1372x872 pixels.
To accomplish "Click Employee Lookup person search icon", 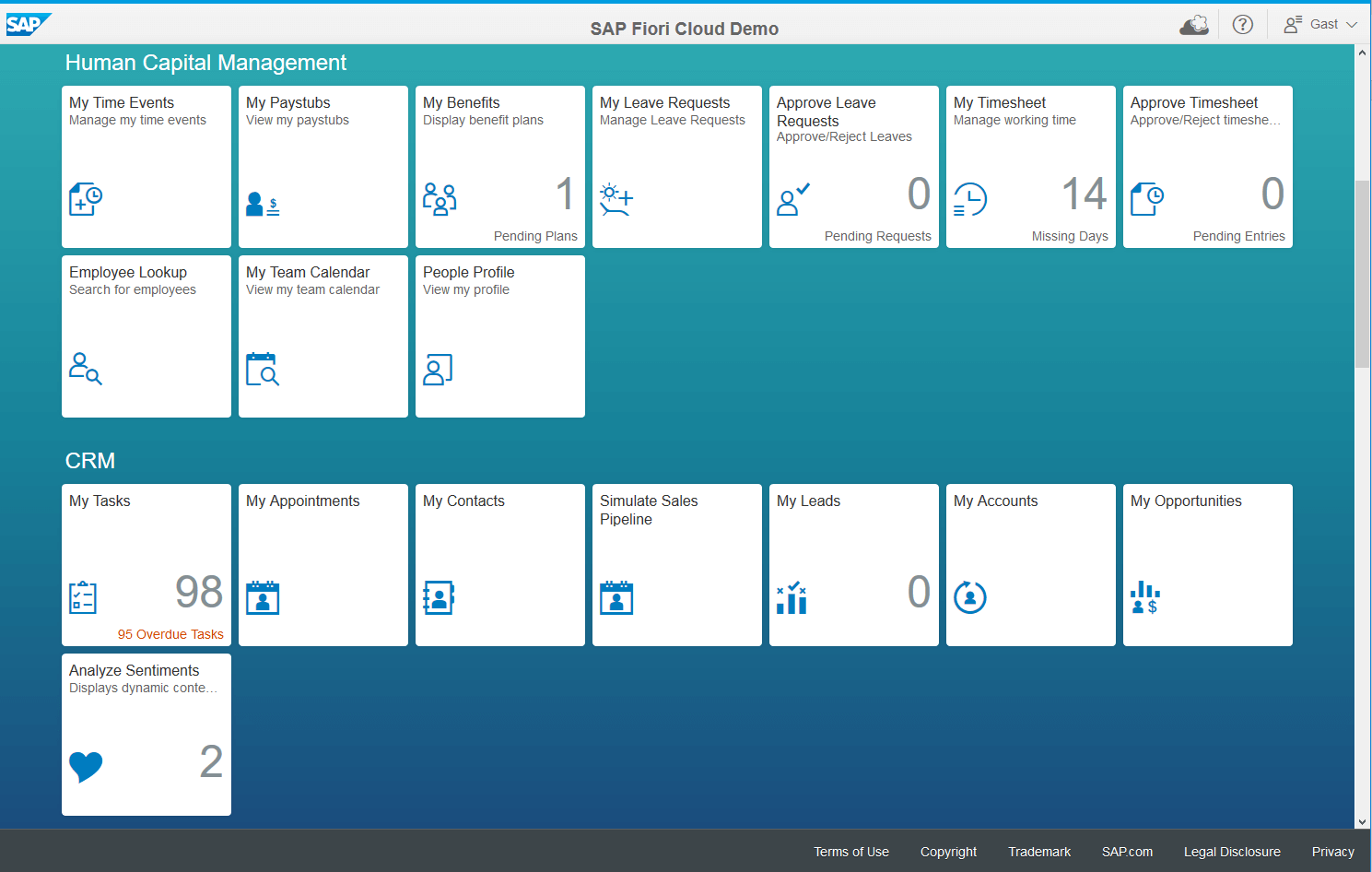I will point(86,369).
